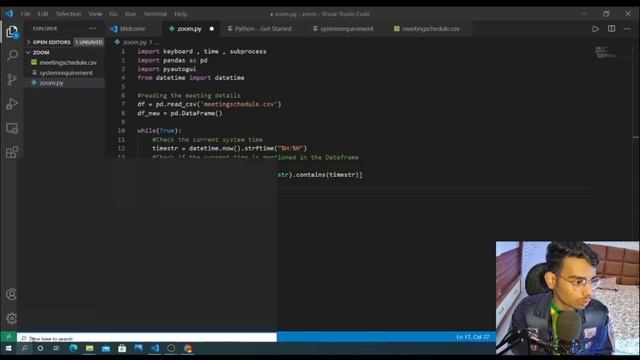Viewport: 640px width, 360px height.
Task: Open Microsoft Store from the taskbar
Action: [x=122, y=349]
